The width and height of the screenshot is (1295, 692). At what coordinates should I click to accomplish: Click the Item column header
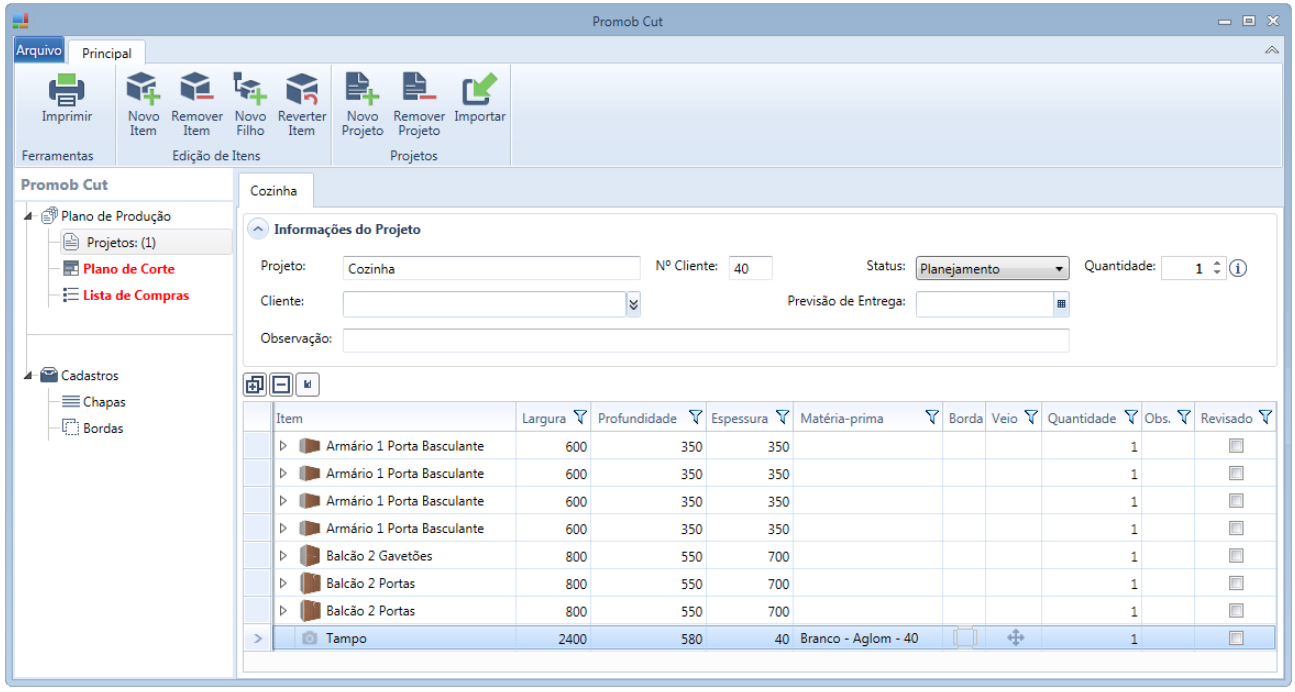pos(395,418)
